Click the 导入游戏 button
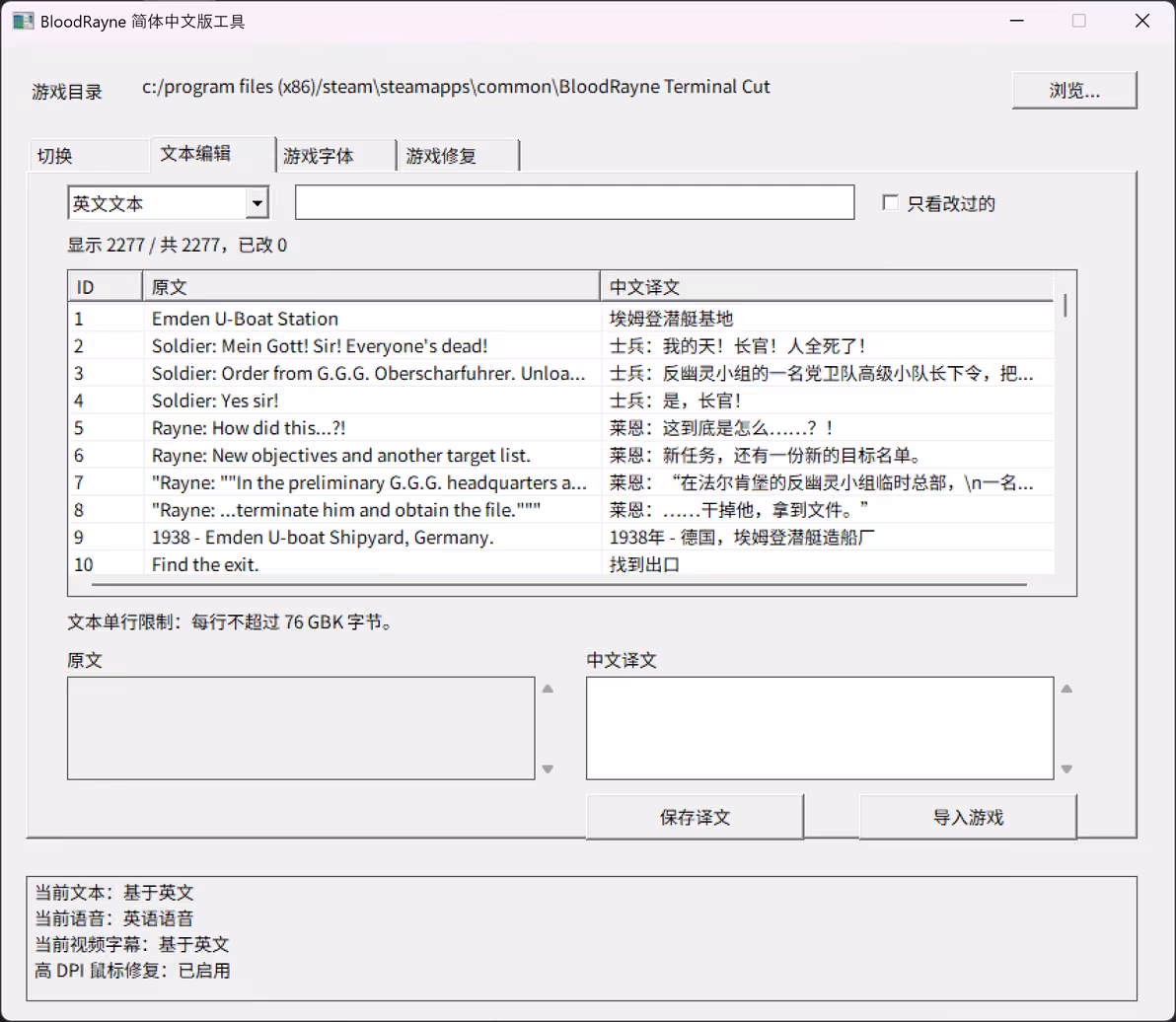 968,817
